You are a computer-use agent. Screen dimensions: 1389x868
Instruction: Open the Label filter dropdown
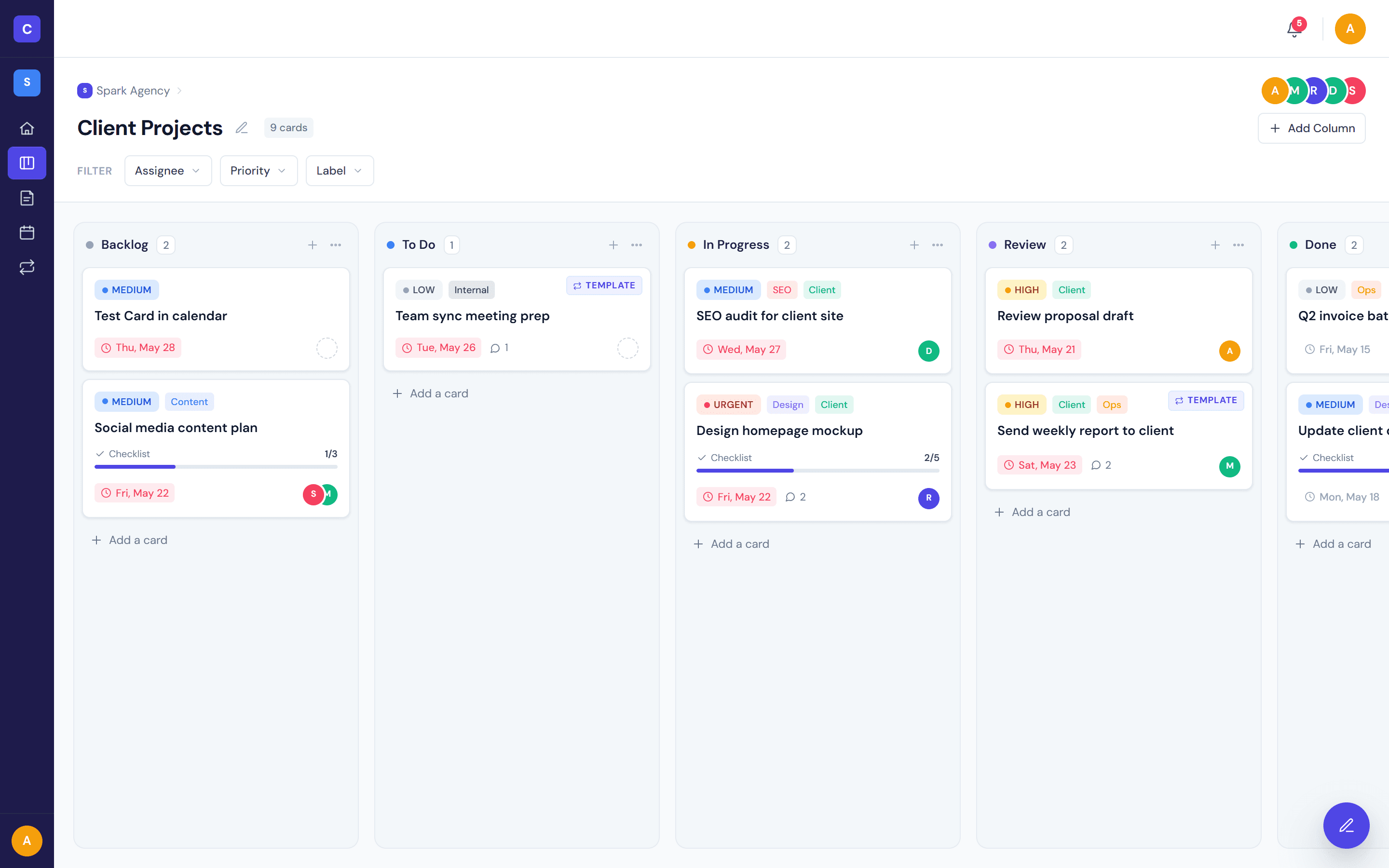[340, 171]
